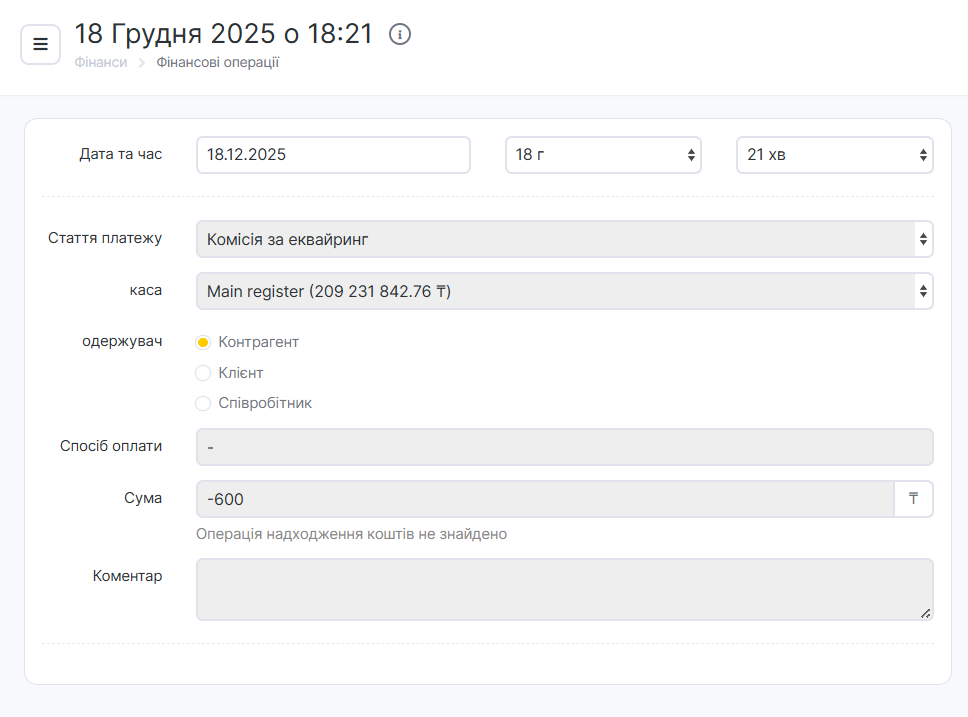The height and width of the screenshot is (717, 968).
Task: Click the tenge currency symbol next to Сума
Action: [x=913, y=499]
